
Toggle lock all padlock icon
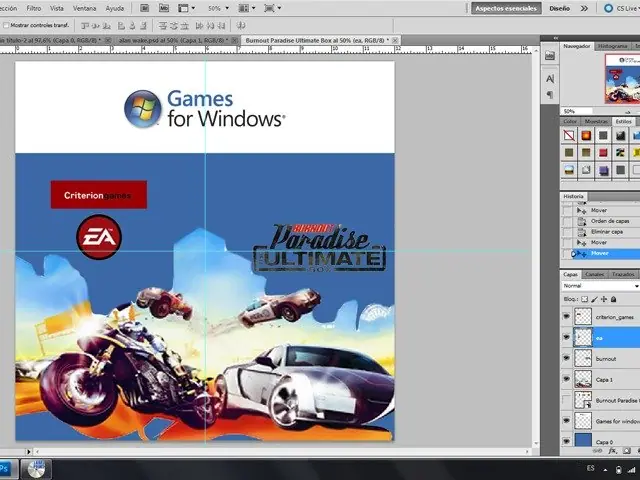(x=613, y=300)
